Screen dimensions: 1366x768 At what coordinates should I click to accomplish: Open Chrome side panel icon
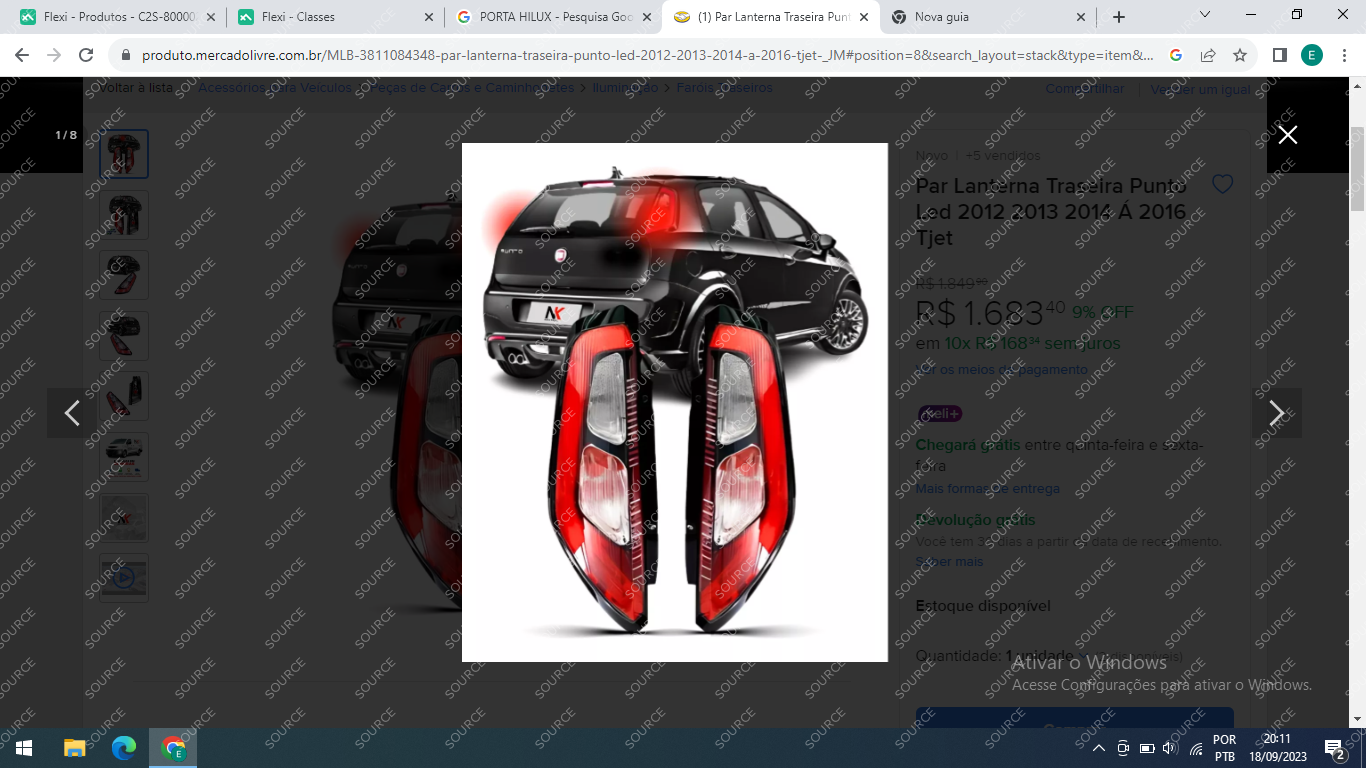[x=1279, y=55]
